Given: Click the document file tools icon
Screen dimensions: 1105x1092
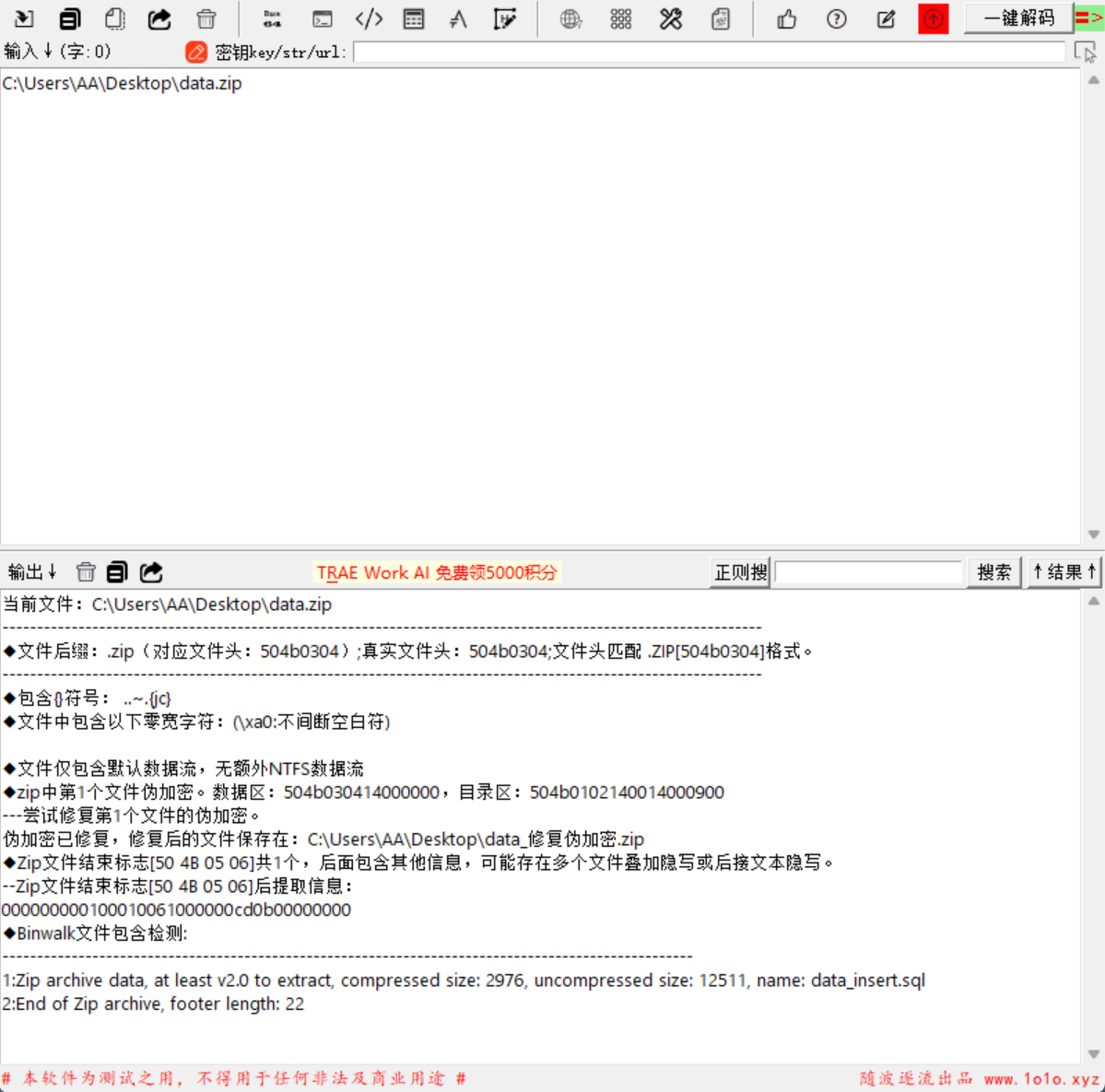Looking at the screenshot, I should [720, 19].
